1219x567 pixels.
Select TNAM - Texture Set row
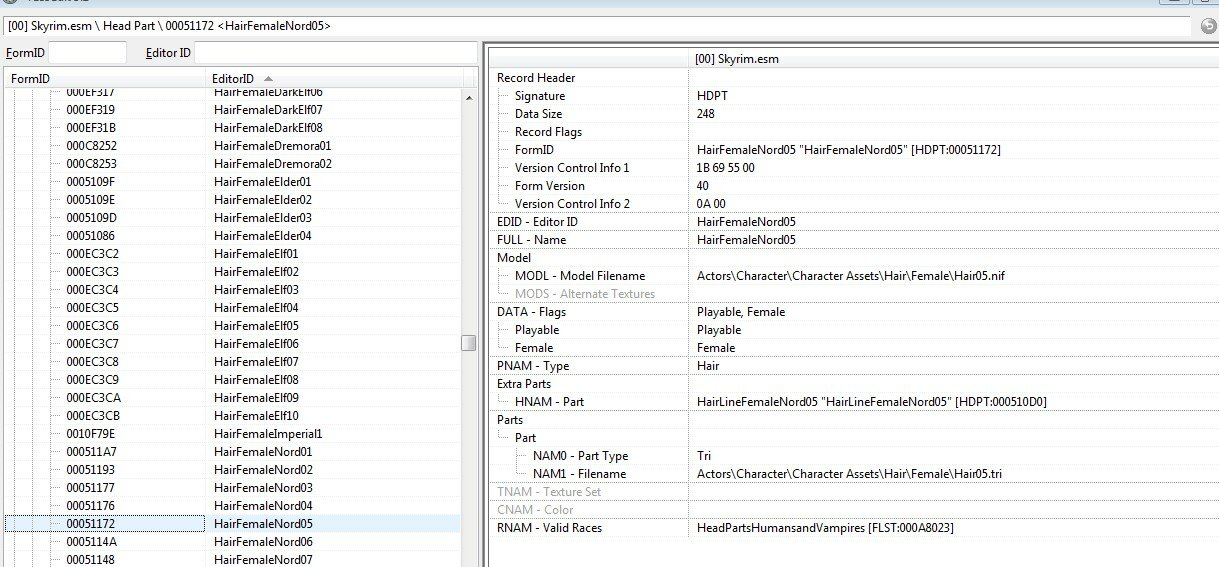(x=856, y=492)
